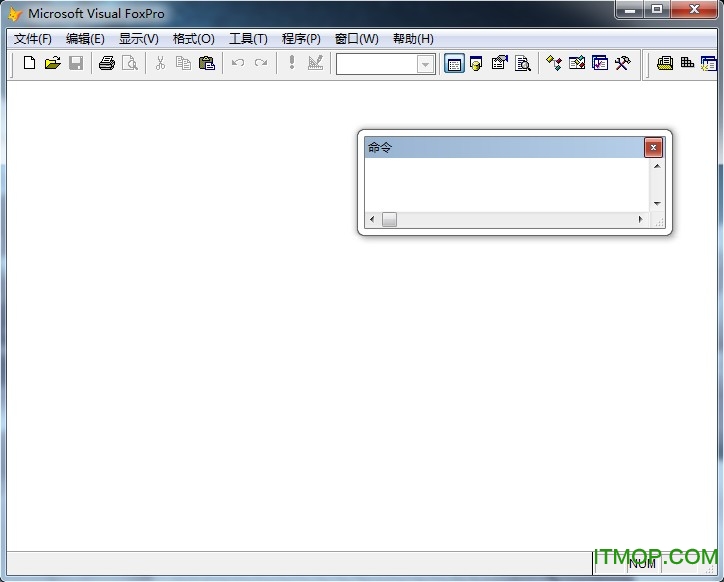Click the Open folder icon
Image resolution: width=724 pixels, height=582 pixels.
coord(53,63)
